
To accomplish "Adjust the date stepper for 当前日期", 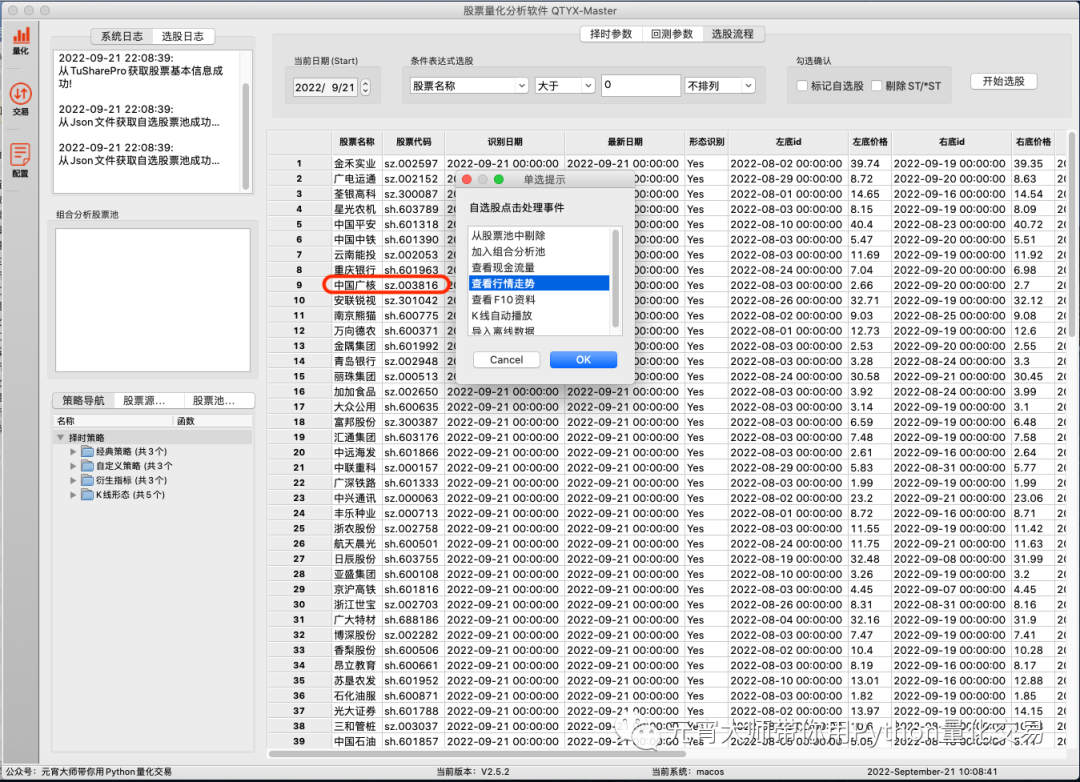I will pos(365,87).
